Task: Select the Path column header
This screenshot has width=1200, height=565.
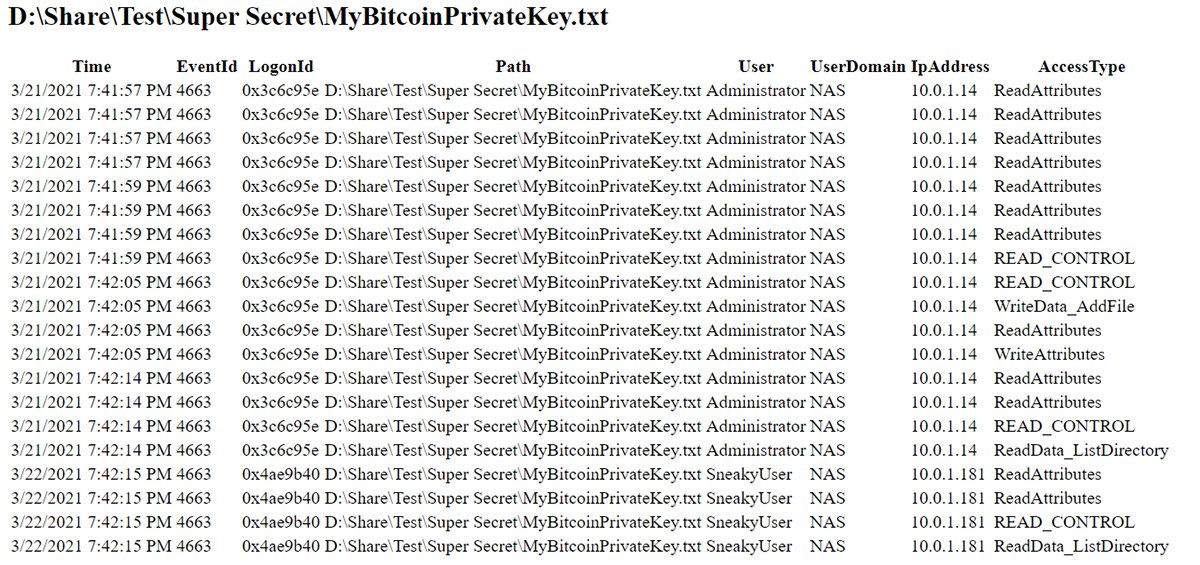Action: coord(513,67)
